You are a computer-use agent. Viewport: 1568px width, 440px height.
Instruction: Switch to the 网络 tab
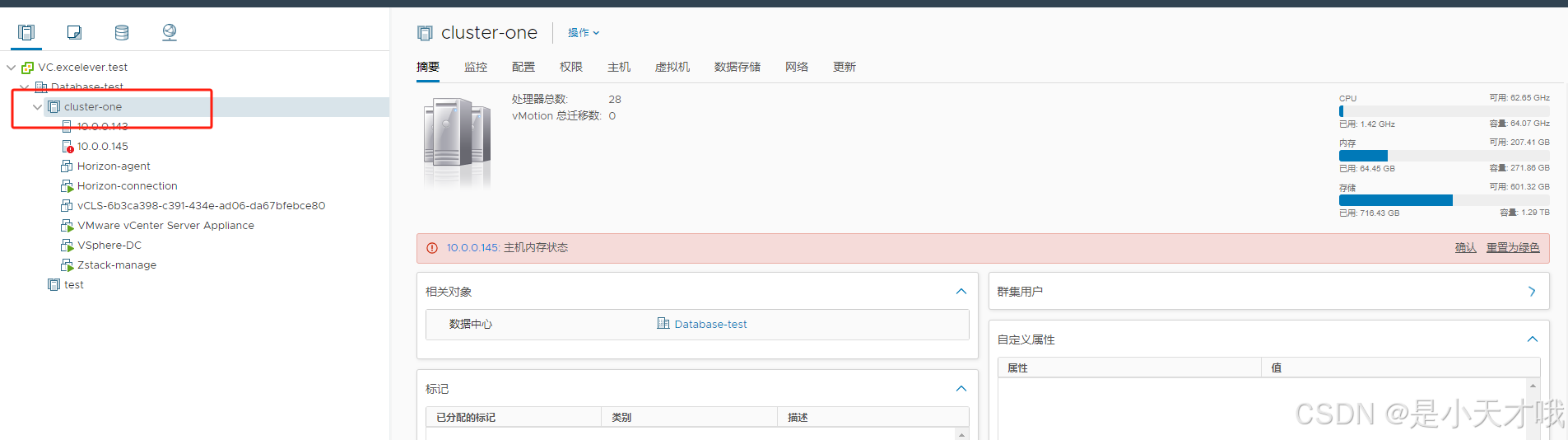click(797, 68)
